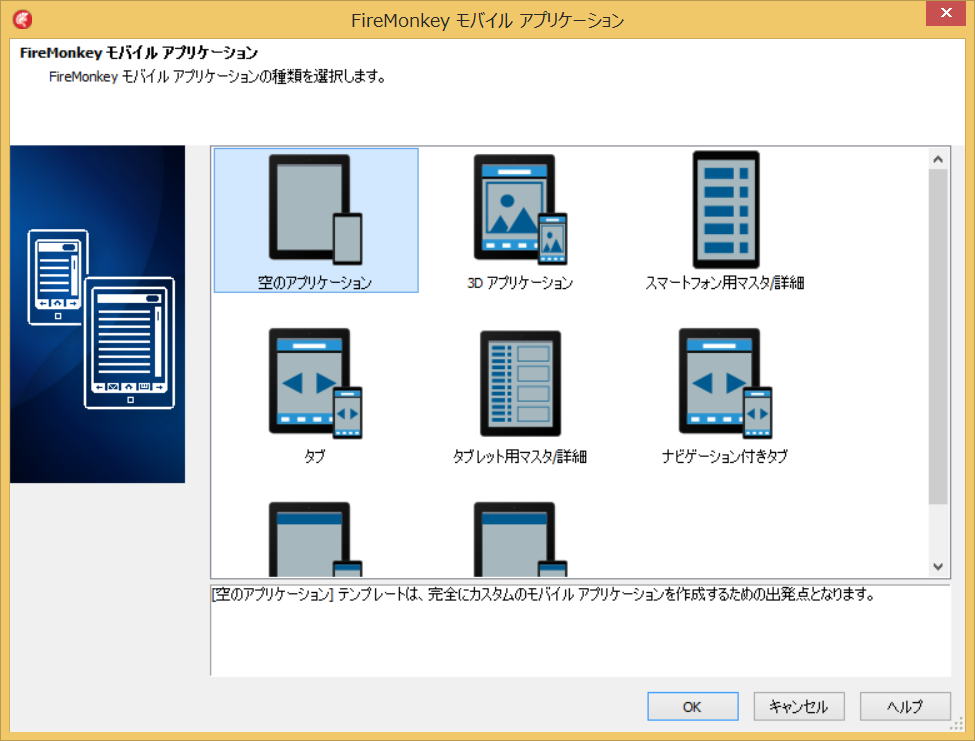Click the スマートフォン用マスタ/詳細 label text
The image size is (975, 741).
[x=725, y=283]
